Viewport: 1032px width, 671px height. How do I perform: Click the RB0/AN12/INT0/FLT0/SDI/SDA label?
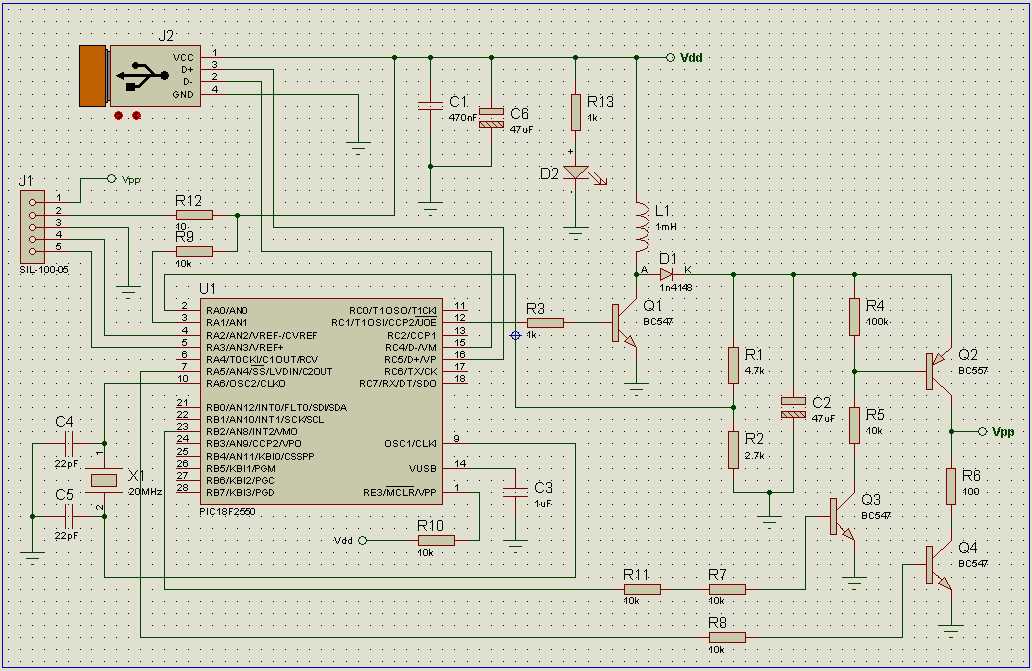276,408
